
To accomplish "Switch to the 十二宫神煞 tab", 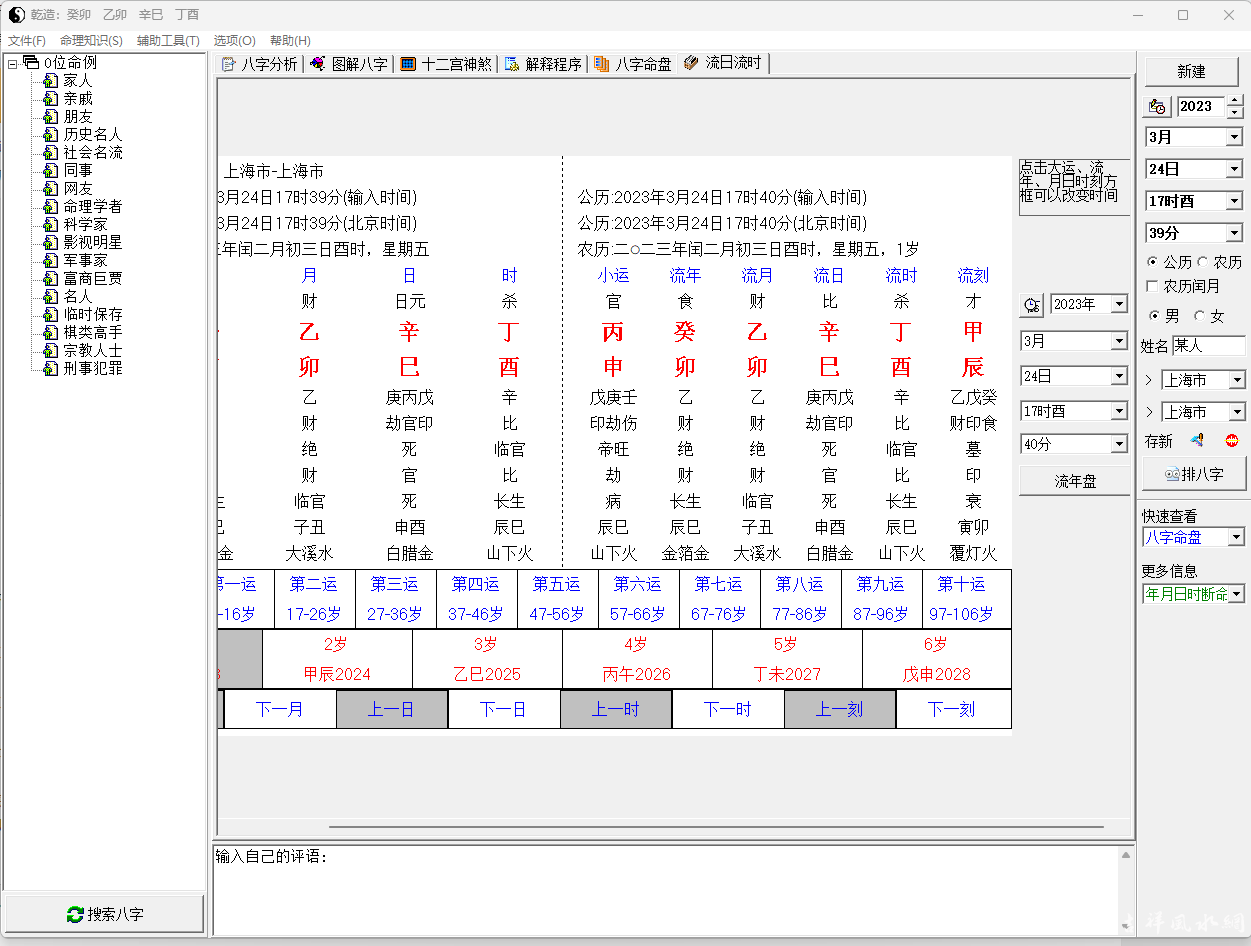I will (446, 64).
